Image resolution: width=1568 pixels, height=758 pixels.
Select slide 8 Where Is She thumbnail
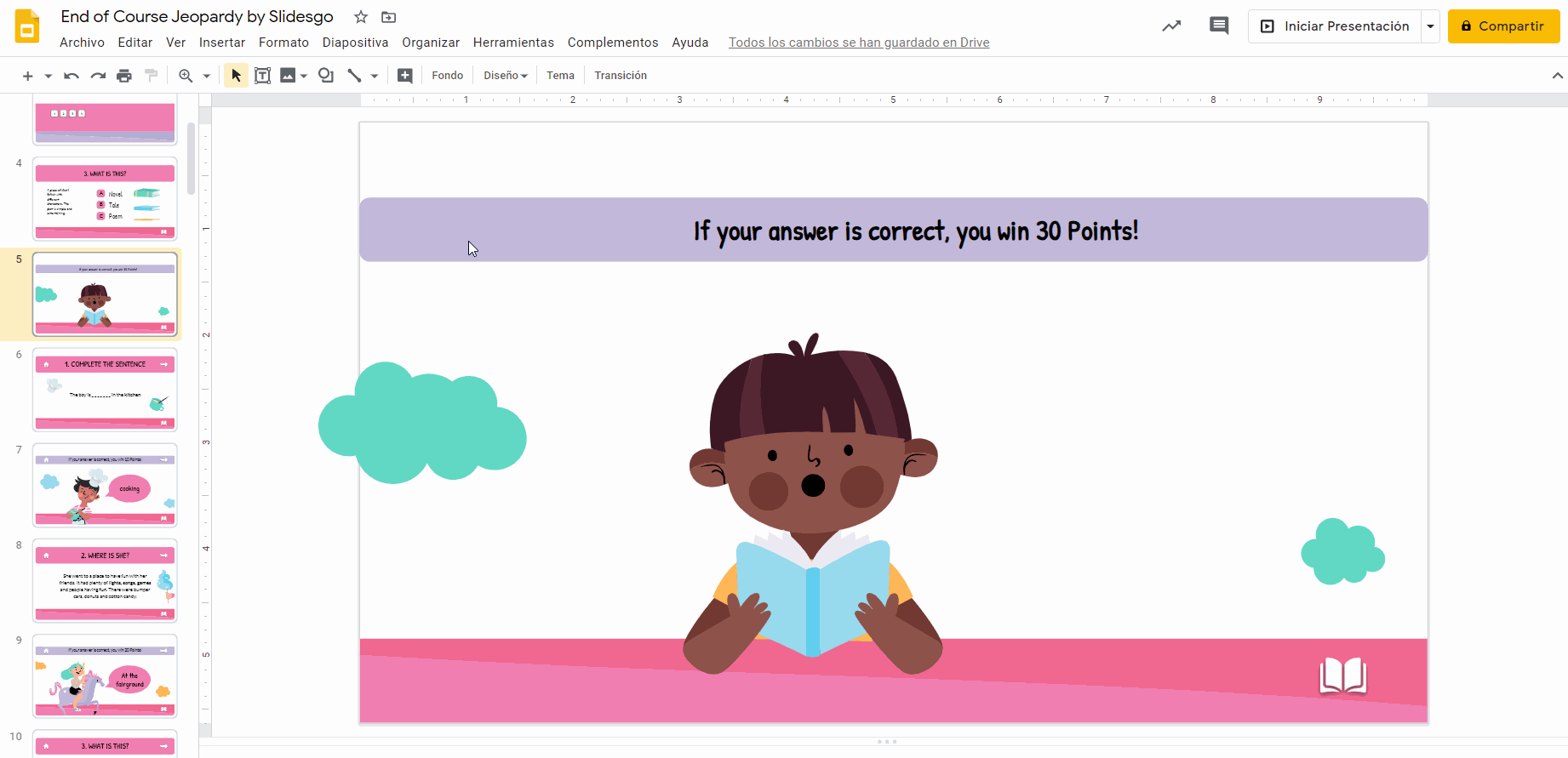[x=106, y=580]
